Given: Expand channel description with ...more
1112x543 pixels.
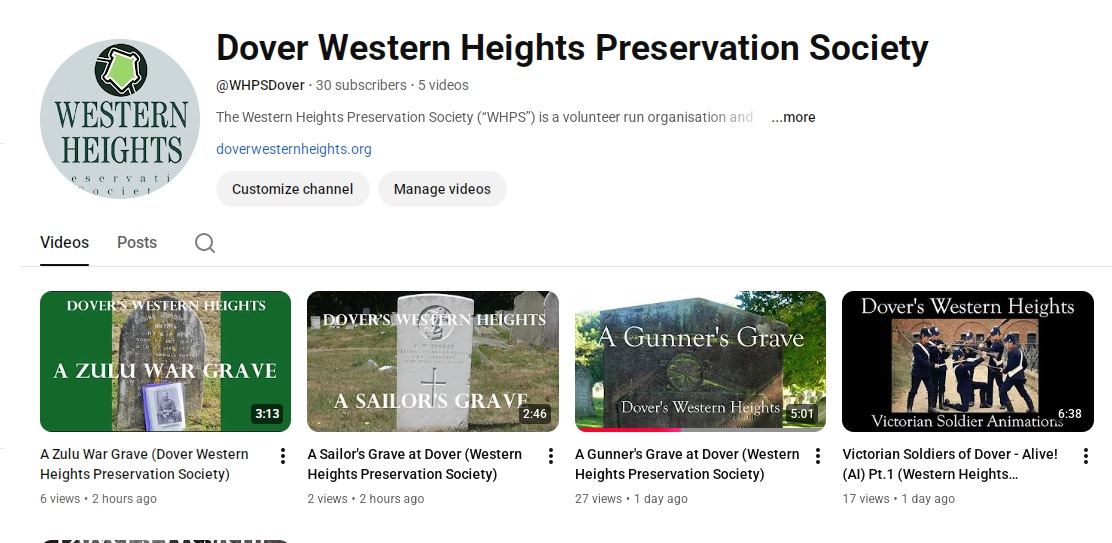Looking at the screenshot, I should (793, 117).
